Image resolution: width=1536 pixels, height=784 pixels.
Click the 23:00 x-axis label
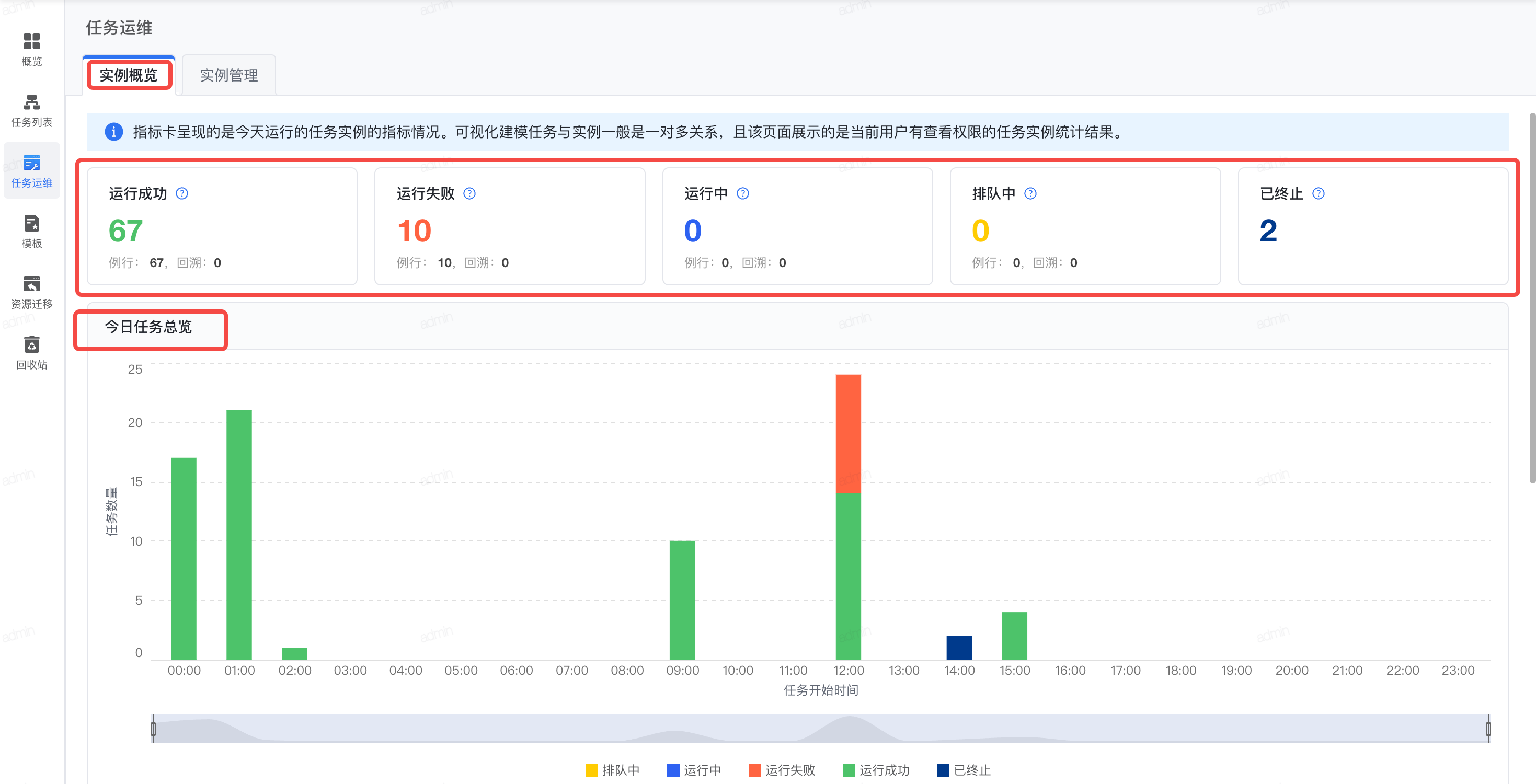point(1458,670)
